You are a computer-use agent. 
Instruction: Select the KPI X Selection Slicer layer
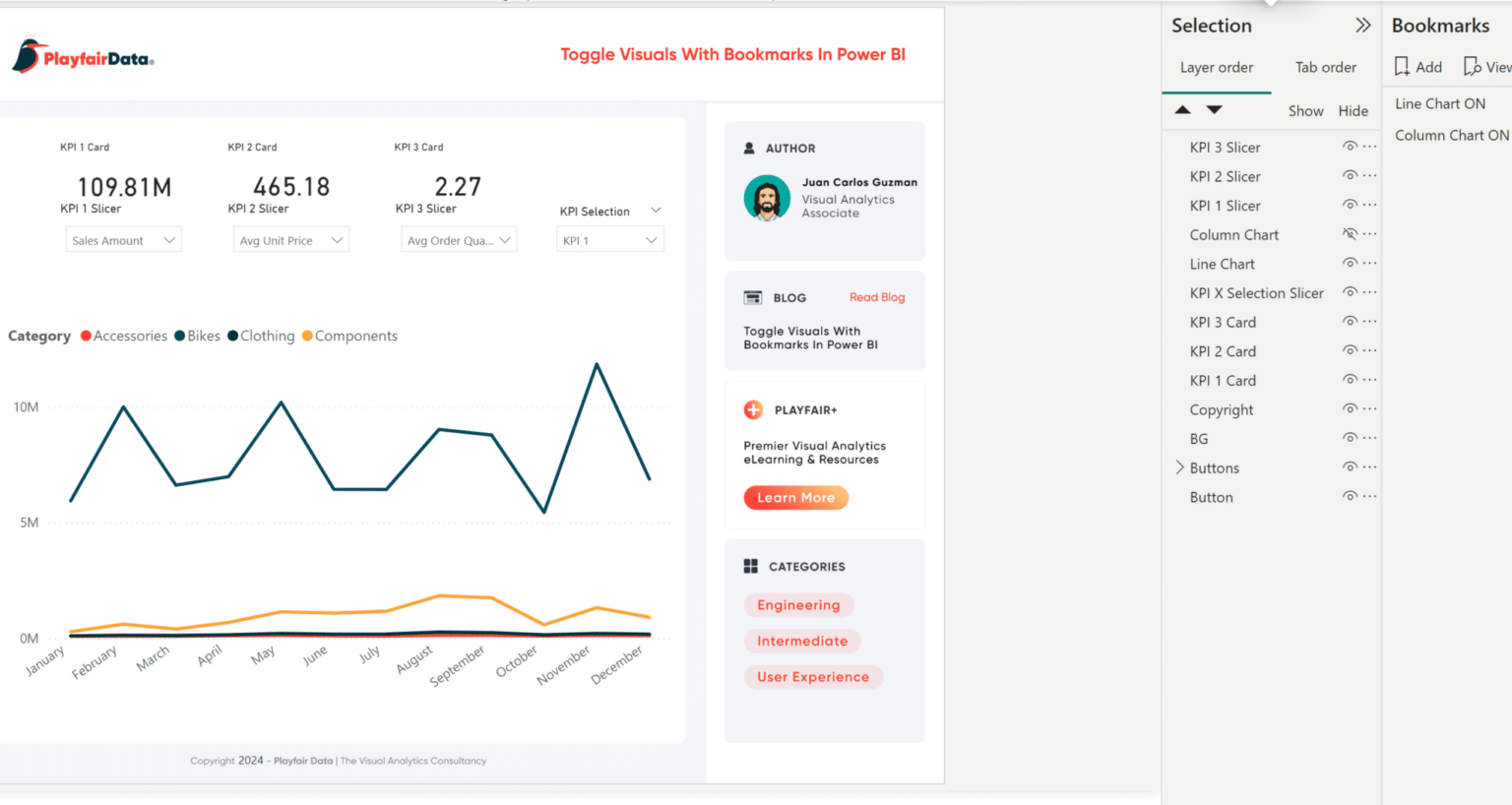tap(1256, 293)
